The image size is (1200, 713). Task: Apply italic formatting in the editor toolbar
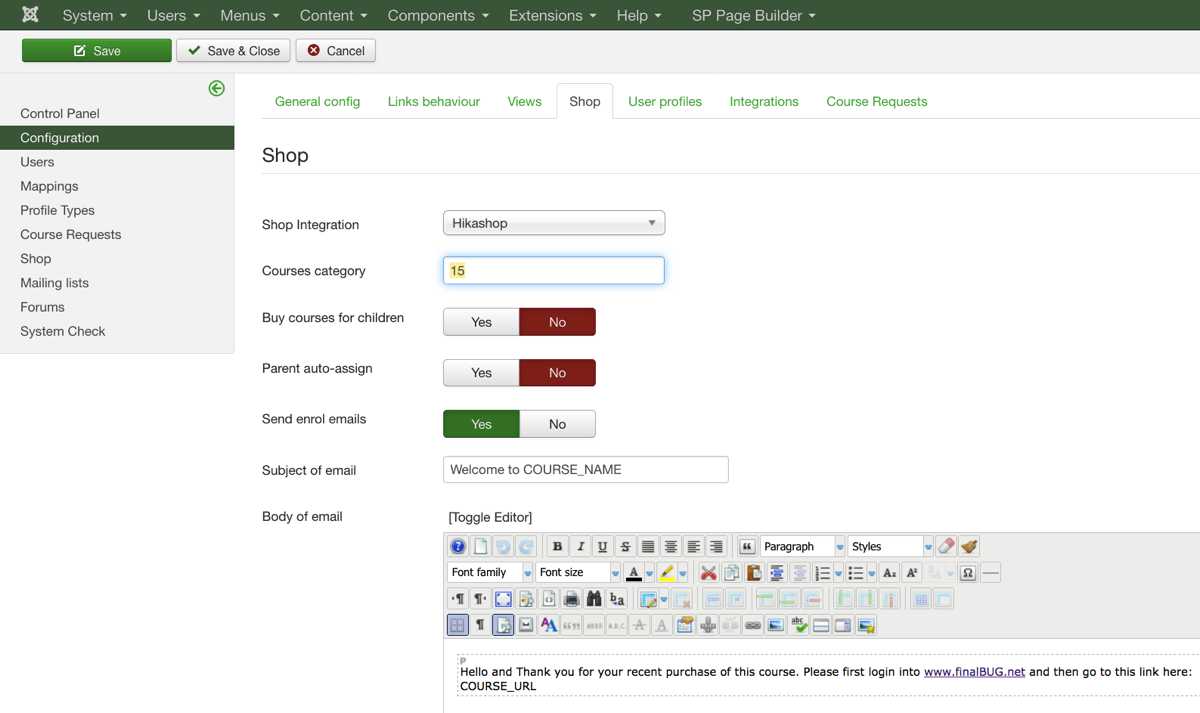click(x=580, y=547)
